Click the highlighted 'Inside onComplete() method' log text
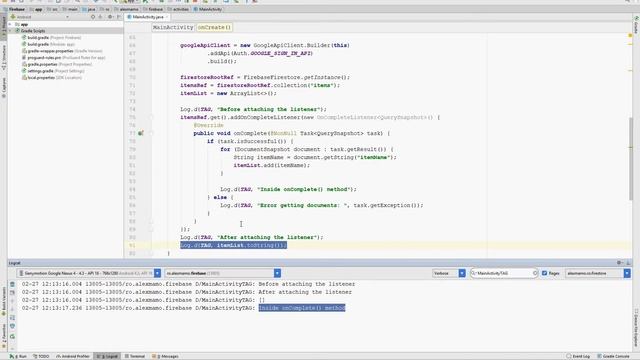This screenshot has height=360, width=640. (x=302, y=308)
